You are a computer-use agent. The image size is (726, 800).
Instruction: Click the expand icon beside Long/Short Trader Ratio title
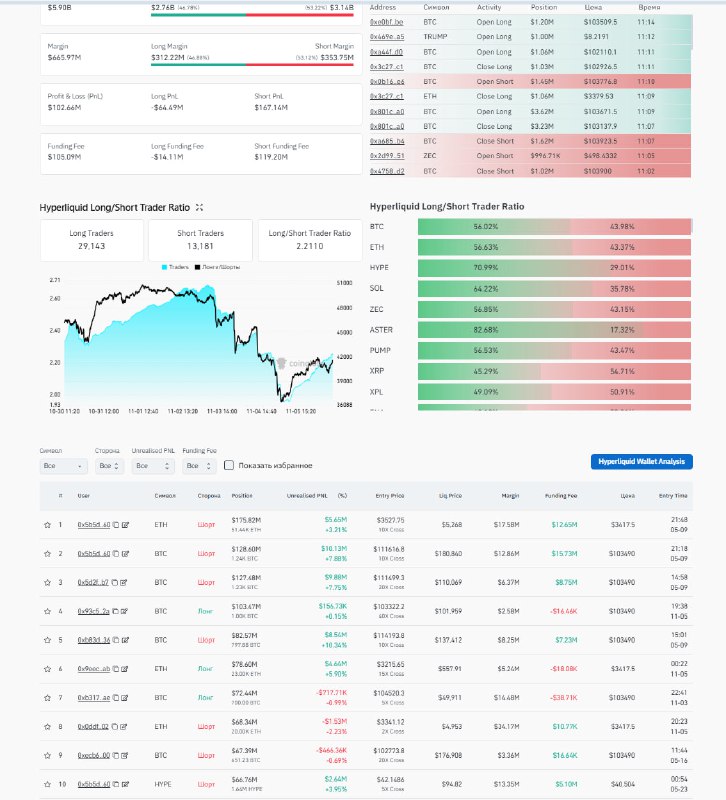pos(199,207)
